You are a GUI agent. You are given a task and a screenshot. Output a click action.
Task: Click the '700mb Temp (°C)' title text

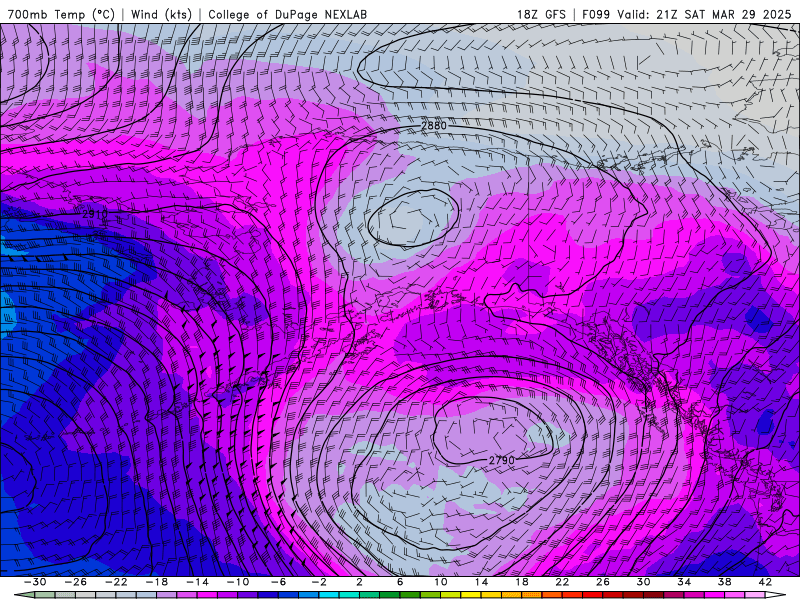click(61, 14)
